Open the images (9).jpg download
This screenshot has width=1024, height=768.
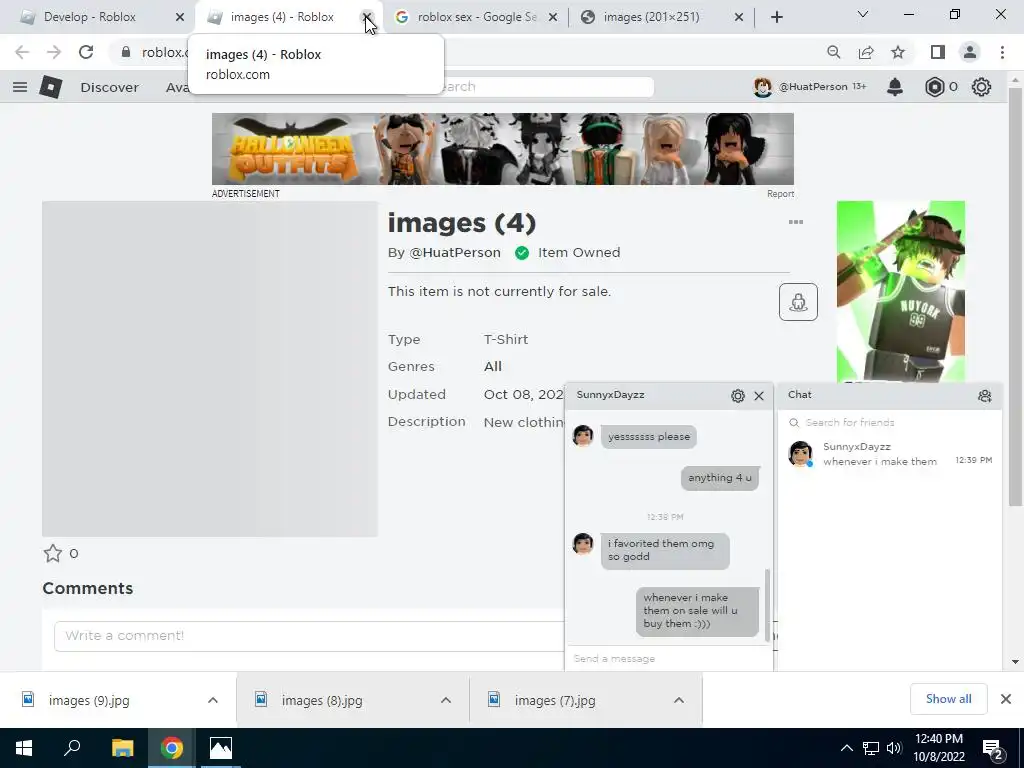(89, 701)
